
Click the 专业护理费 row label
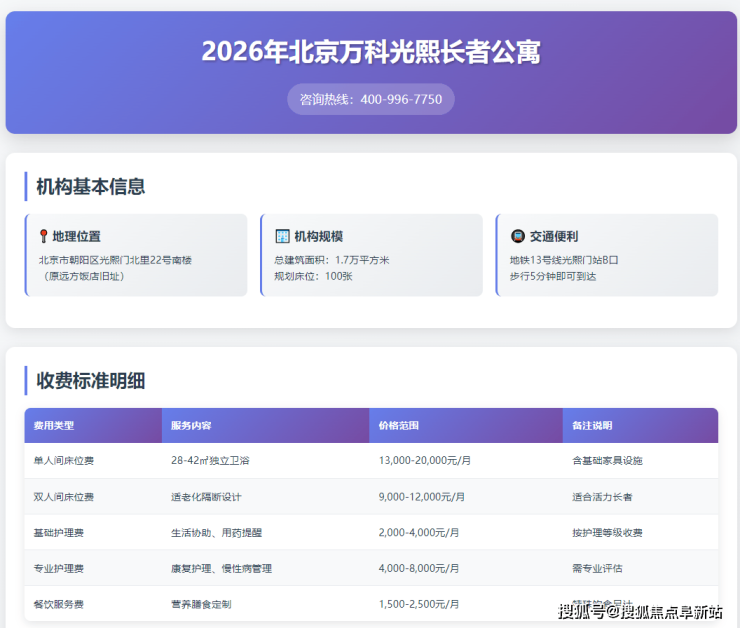(x=59, y=568)
